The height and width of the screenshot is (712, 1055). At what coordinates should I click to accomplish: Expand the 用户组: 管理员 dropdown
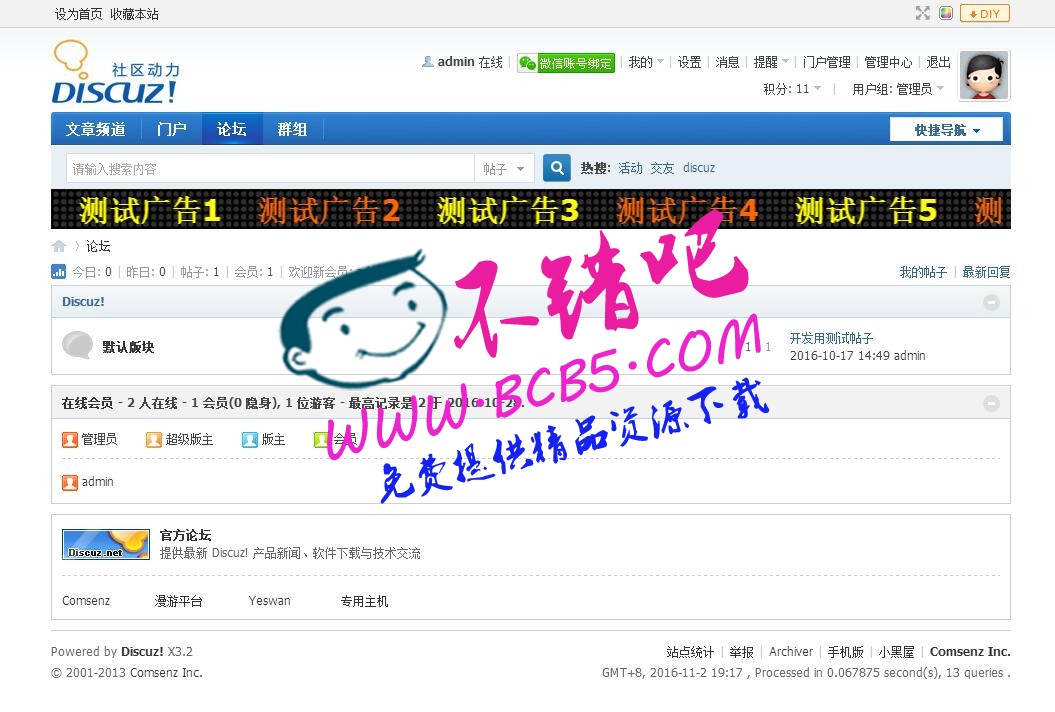(x=898, y=89)
